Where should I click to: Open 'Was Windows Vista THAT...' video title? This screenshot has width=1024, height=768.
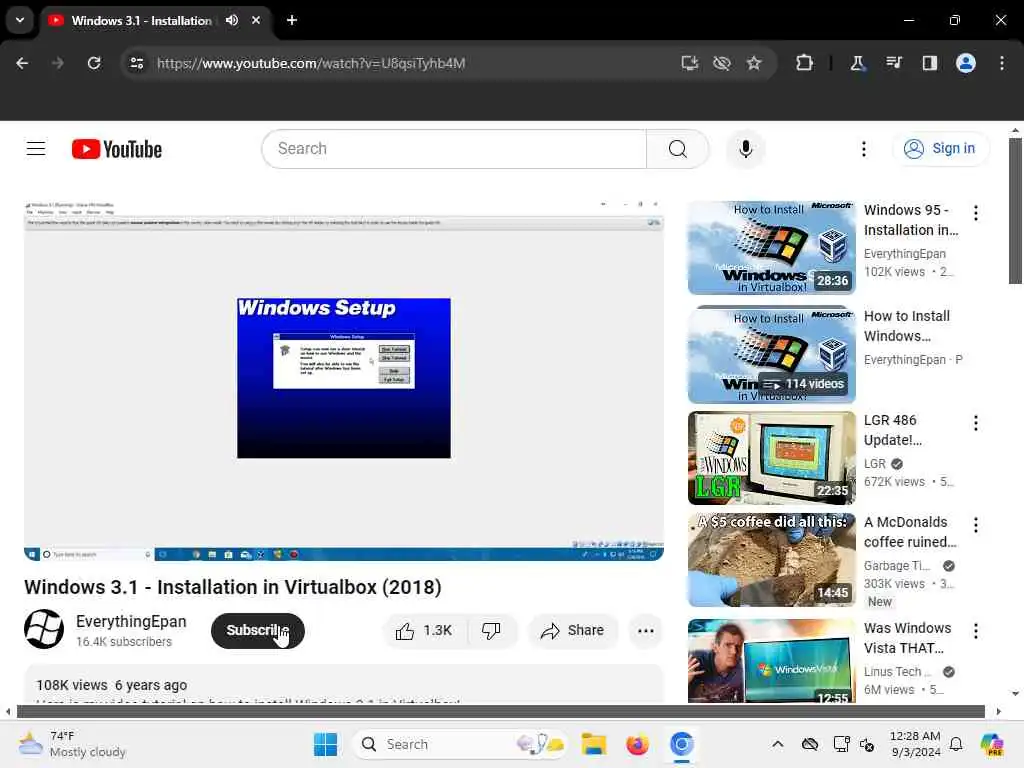tap(908, 638)
